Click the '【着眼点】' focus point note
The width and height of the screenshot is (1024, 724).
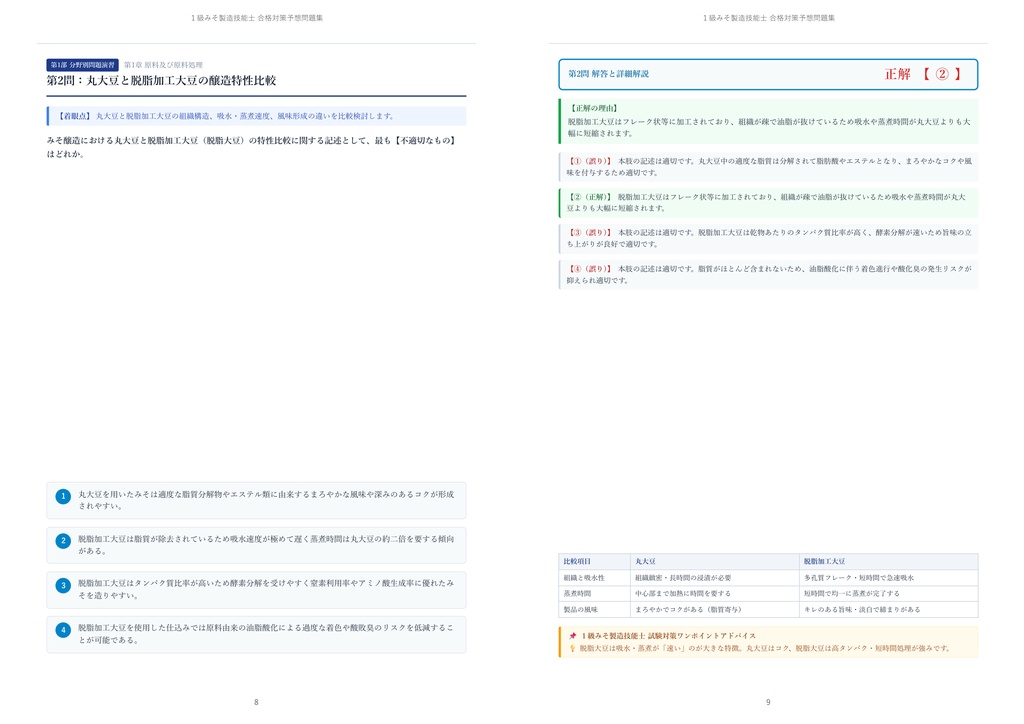point(257,116)
